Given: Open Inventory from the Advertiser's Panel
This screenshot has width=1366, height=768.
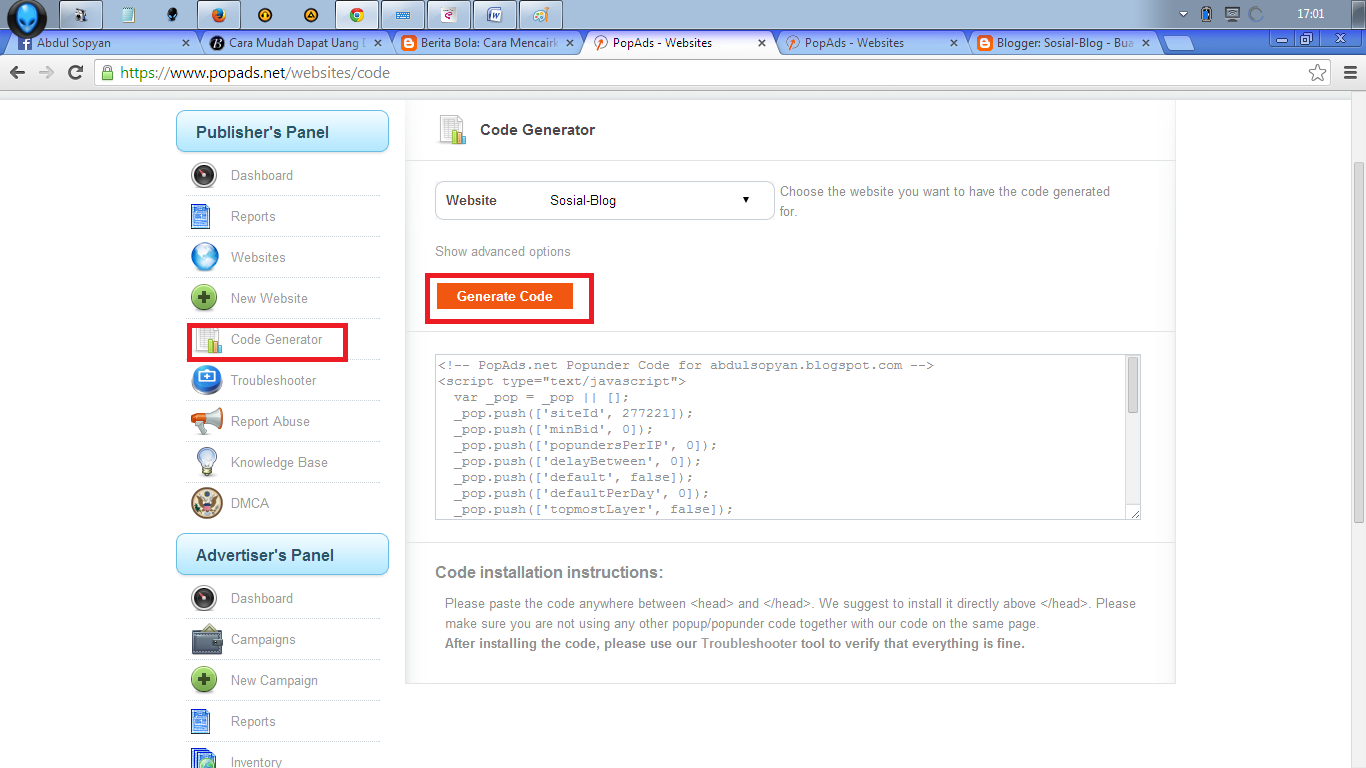Looking at the screenshot, I should pyautogui.click(x=256, y=760).
